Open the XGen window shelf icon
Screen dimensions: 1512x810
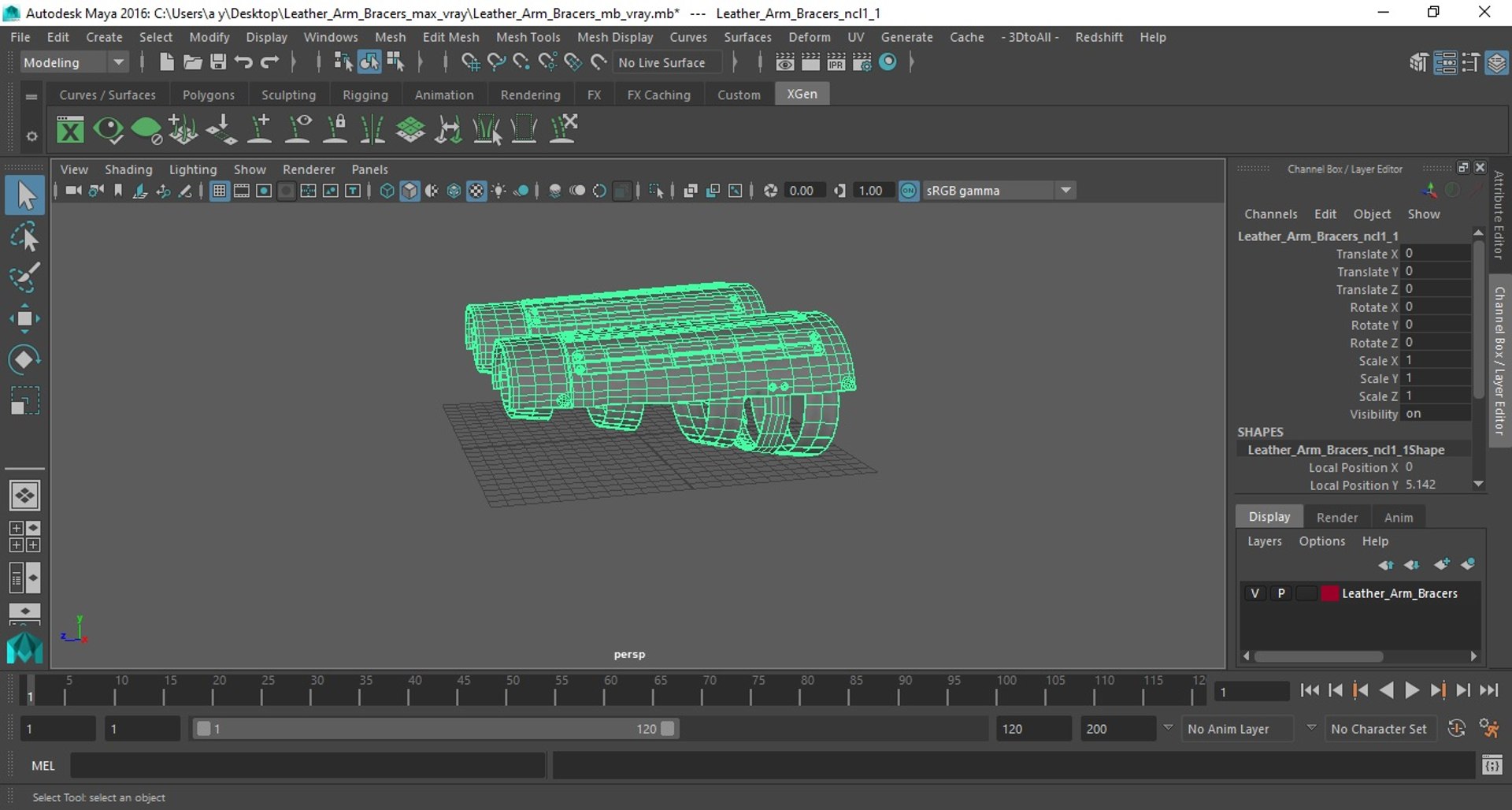[x=70, y=129]
